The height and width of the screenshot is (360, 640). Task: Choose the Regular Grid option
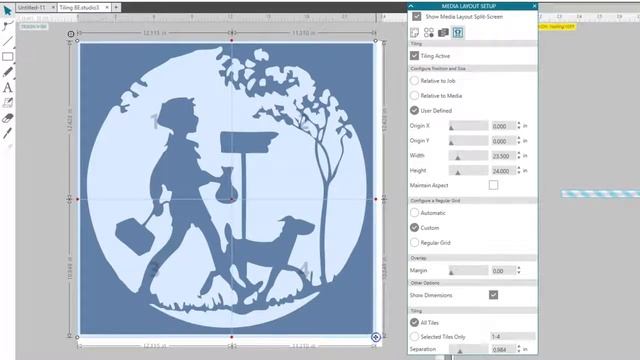point(414,242)
